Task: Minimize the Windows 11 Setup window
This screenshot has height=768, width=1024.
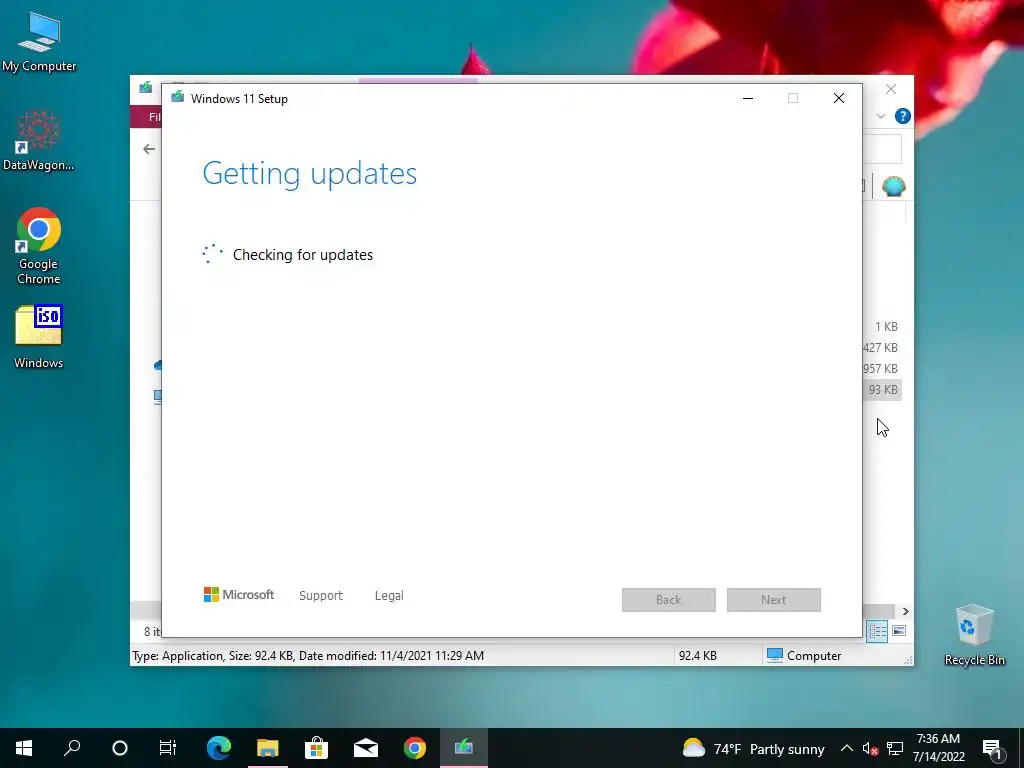Action: [748, 98]
